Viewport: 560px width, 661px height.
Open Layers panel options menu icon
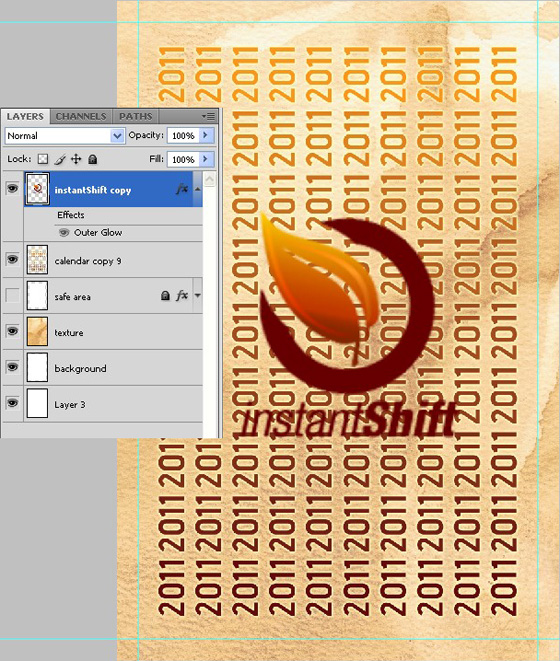(x=209, y=116)
